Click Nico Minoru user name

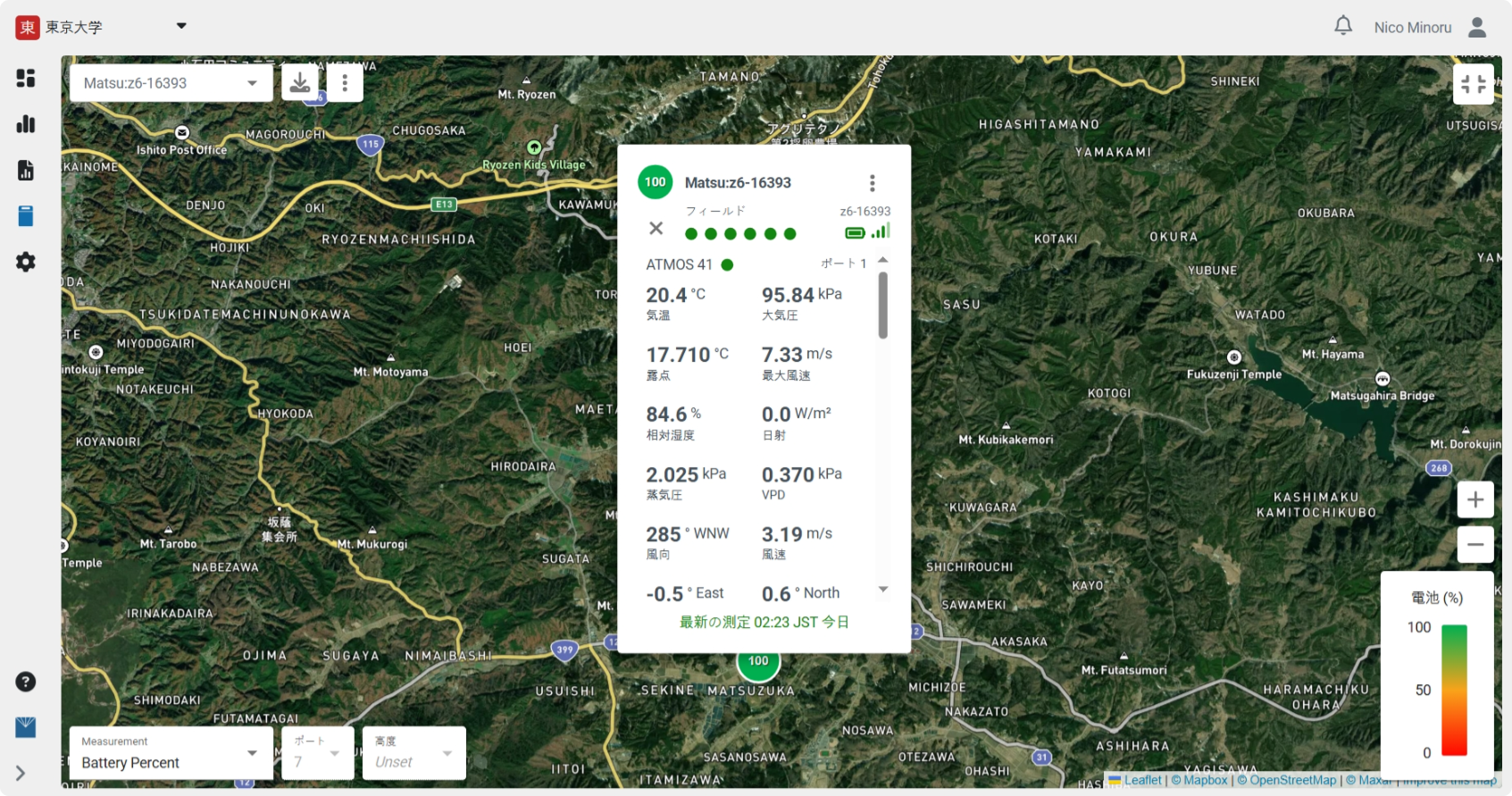click(x=1413, y=28)
